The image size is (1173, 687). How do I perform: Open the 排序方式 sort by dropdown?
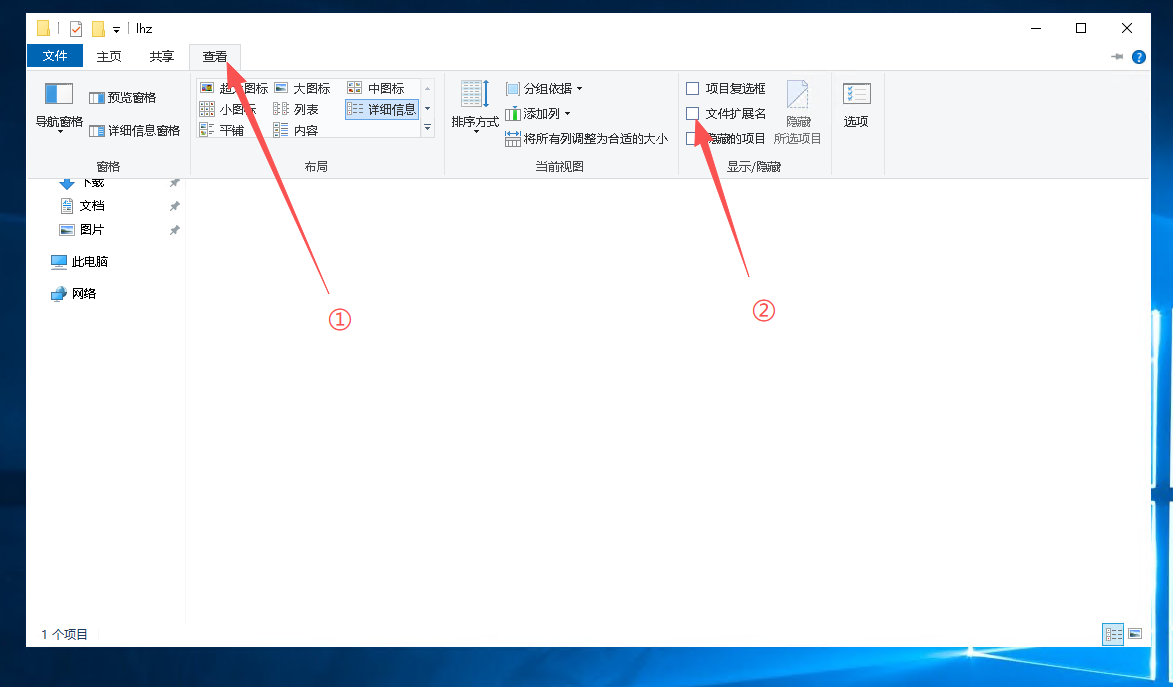(475, 107)
